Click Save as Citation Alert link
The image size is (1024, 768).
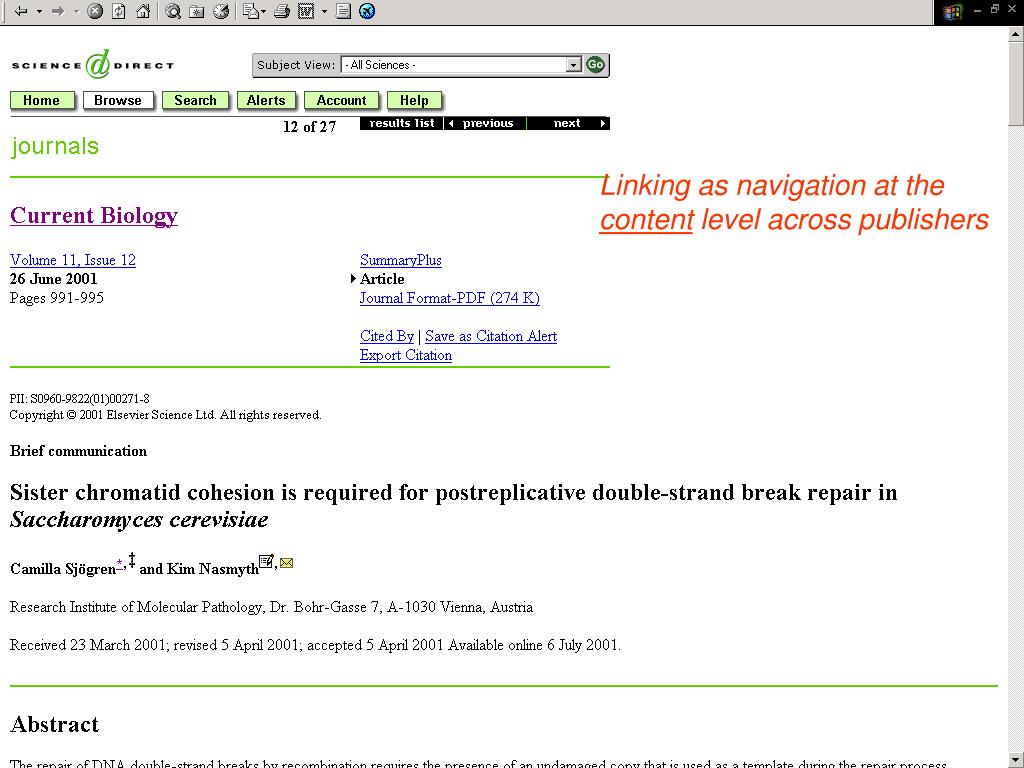click(x=491, y=336)
